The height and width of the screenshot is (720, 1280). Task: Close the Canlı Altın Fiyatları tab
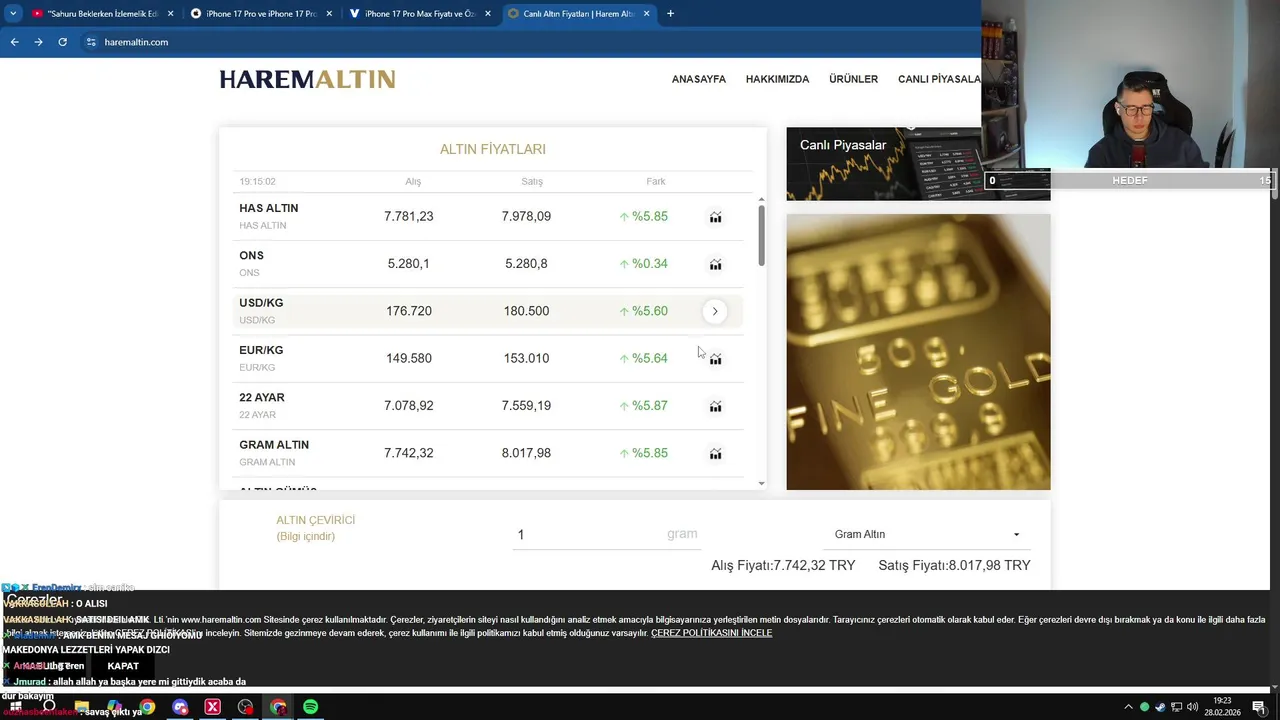tap(647, 14)
